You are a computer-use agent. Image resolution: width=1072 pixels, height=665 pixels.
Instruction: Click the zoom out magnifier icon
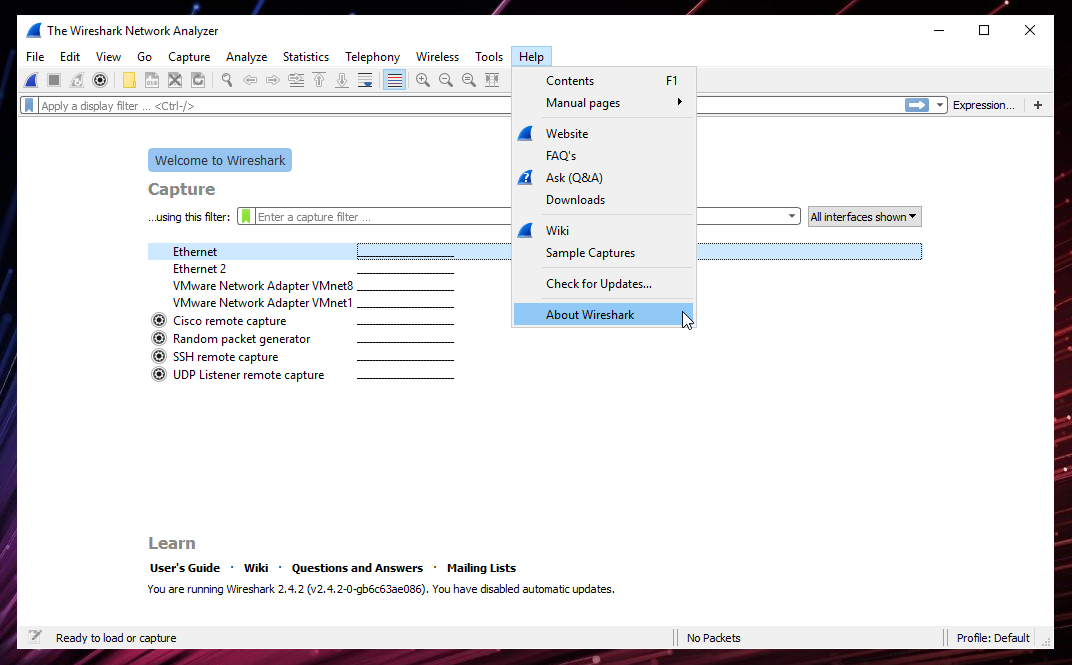pos(446,80)
